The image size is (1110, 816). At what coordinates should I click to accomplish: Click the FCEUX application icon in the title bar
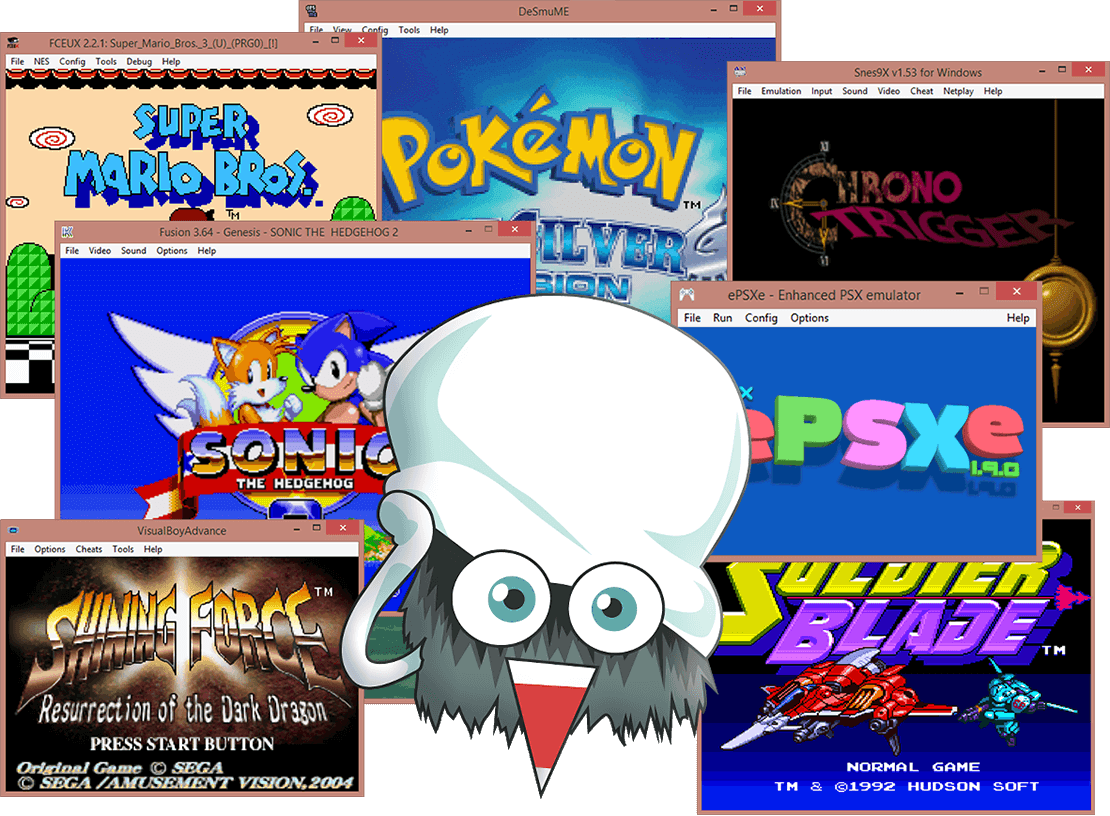[13, 42]
